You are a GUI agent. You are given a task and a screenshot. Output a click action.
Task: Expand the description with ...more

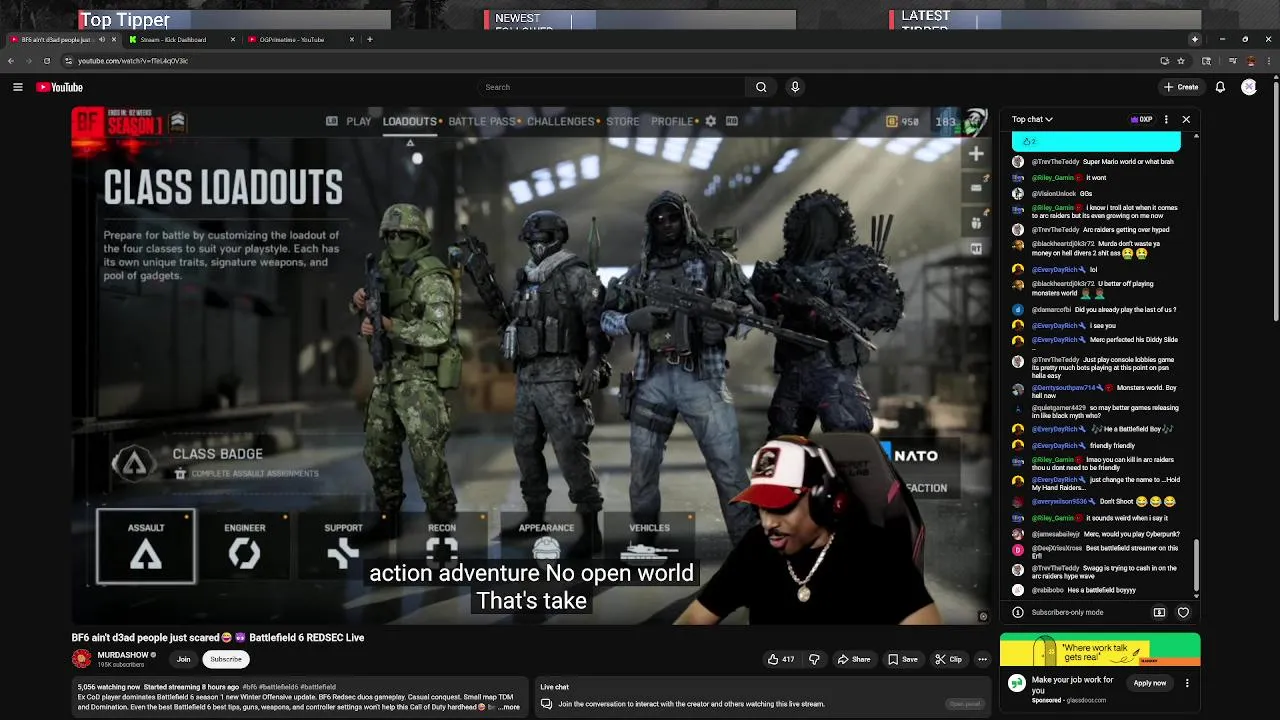508,707
